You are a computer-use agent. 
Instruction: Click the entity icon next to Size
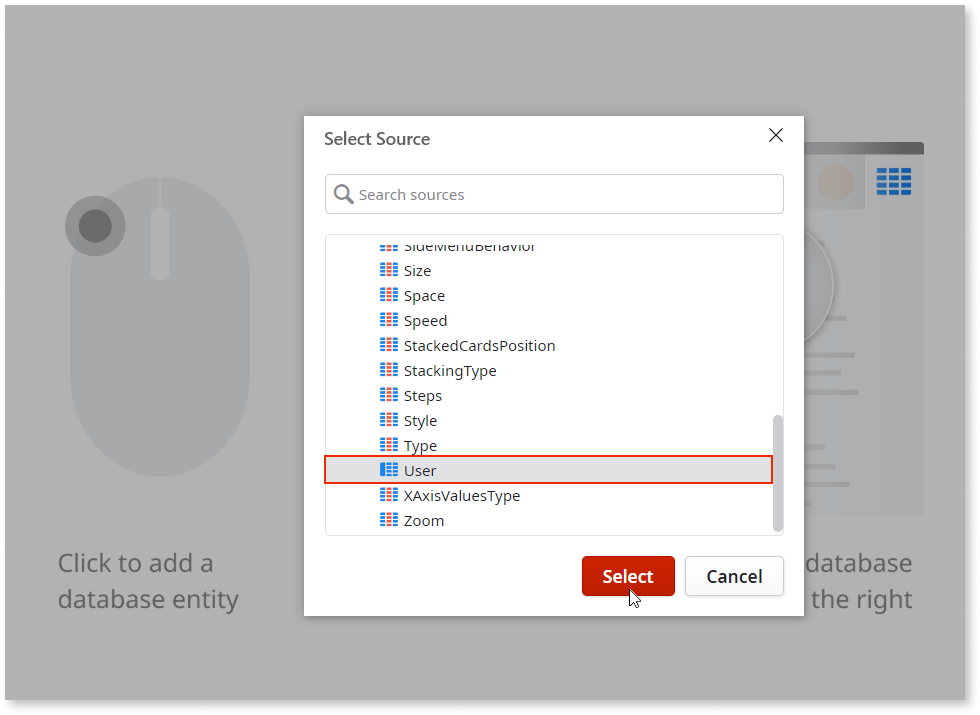(x=389, y=270)
